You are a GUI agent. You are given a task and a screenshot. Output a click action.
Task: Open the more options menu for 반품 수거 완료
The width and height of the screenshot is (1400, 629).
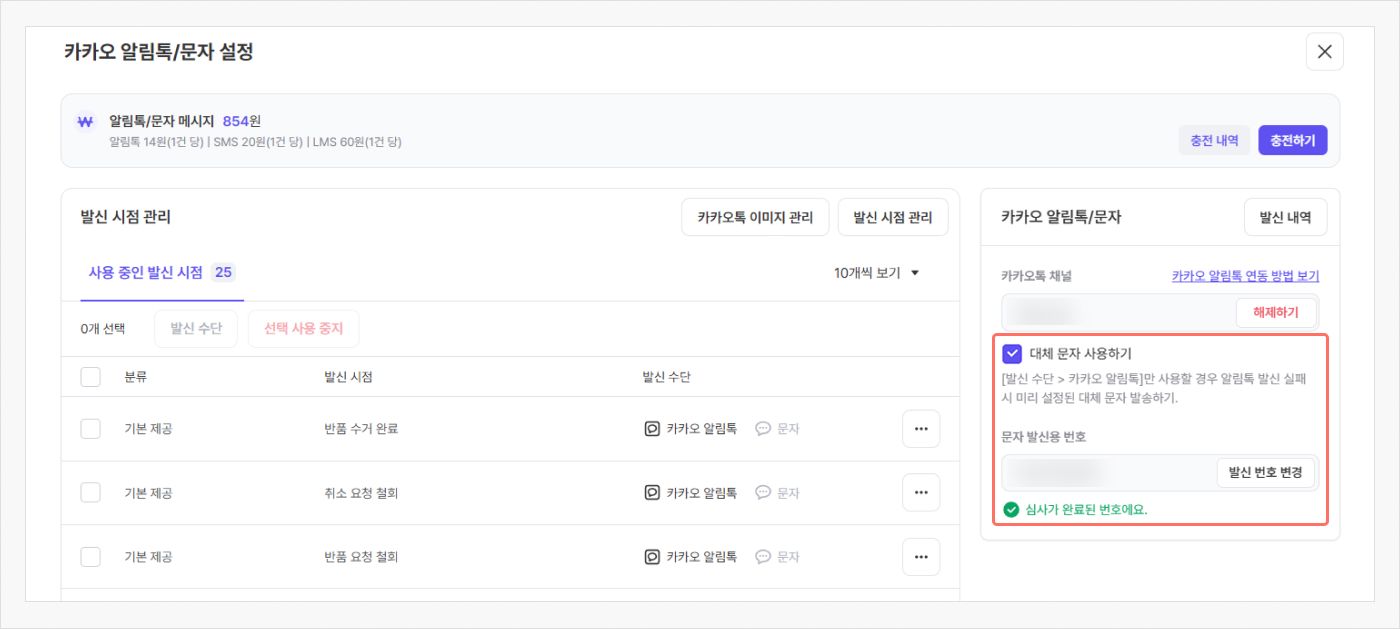pos(920,429)
